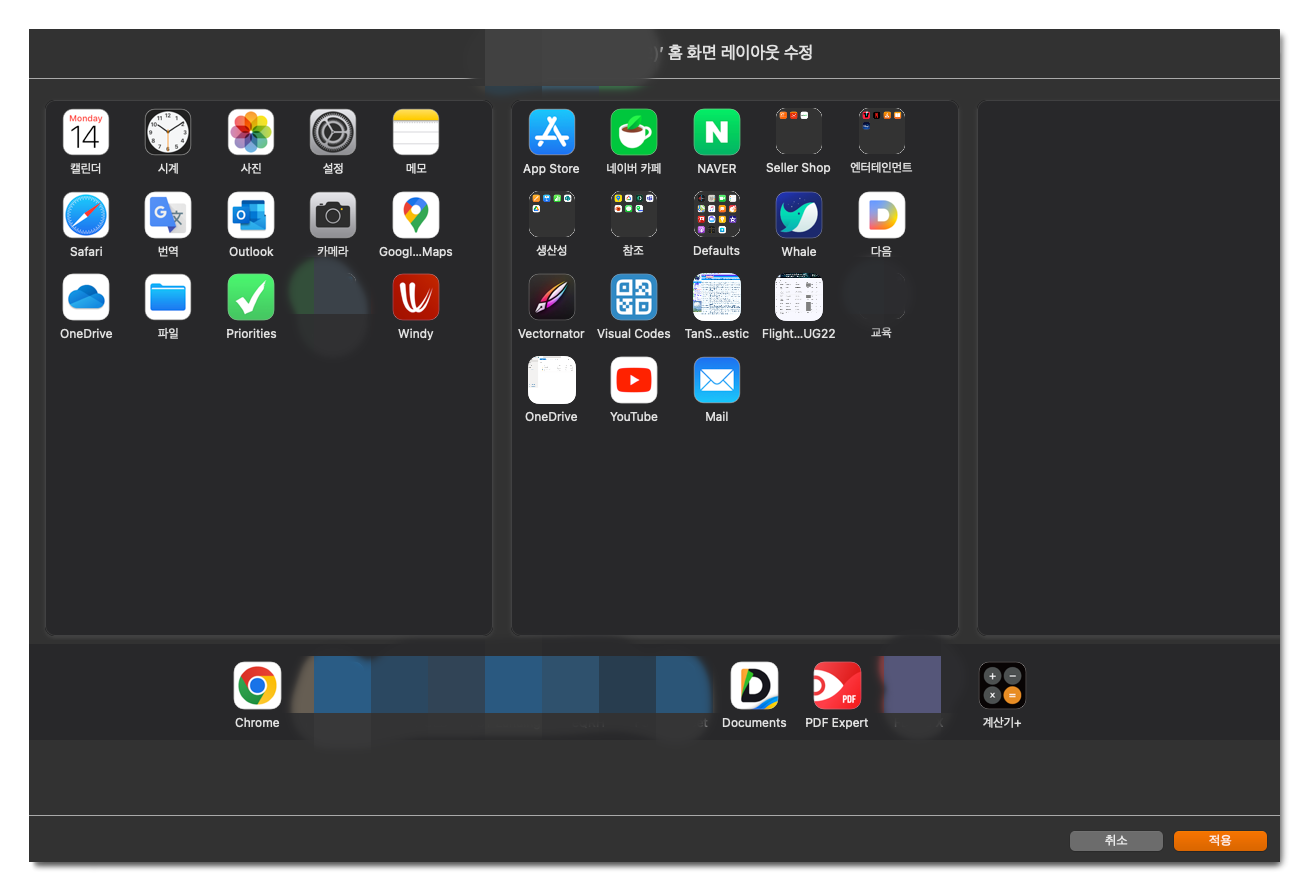Click the Visual Codes QR icon

point(634,297)
